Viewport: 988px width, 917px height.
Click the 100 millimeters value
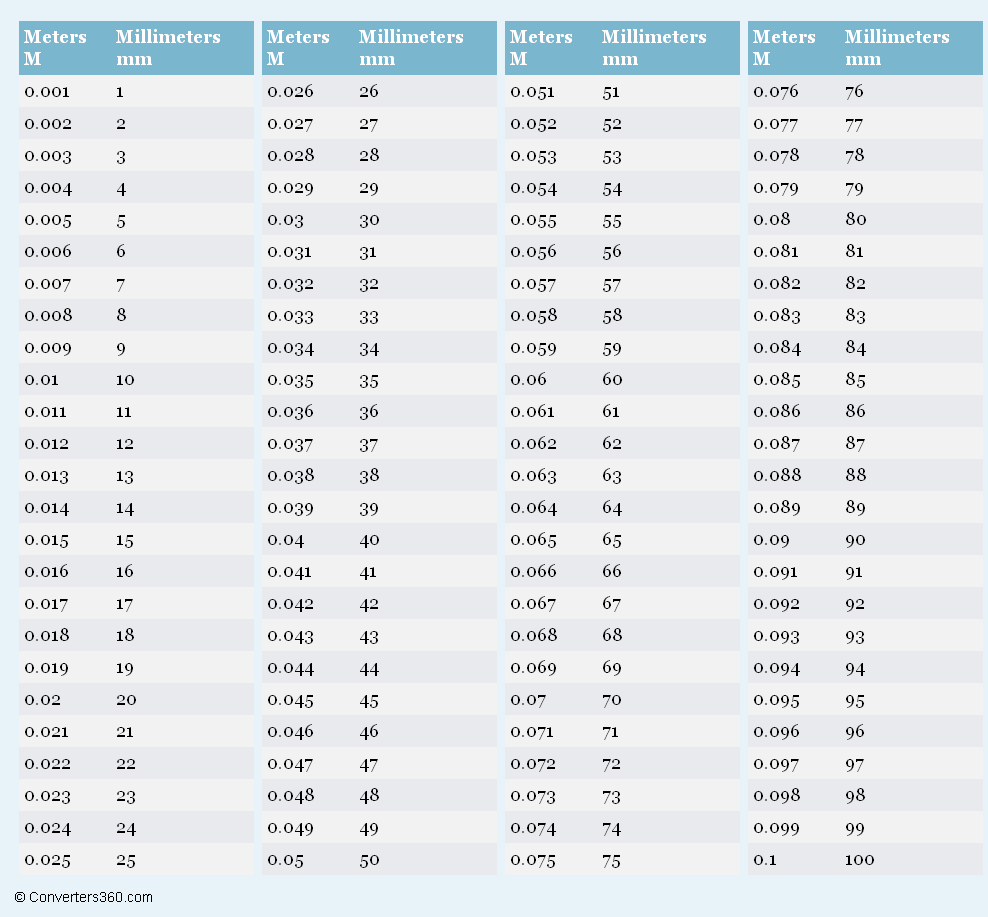coord(859,860)
